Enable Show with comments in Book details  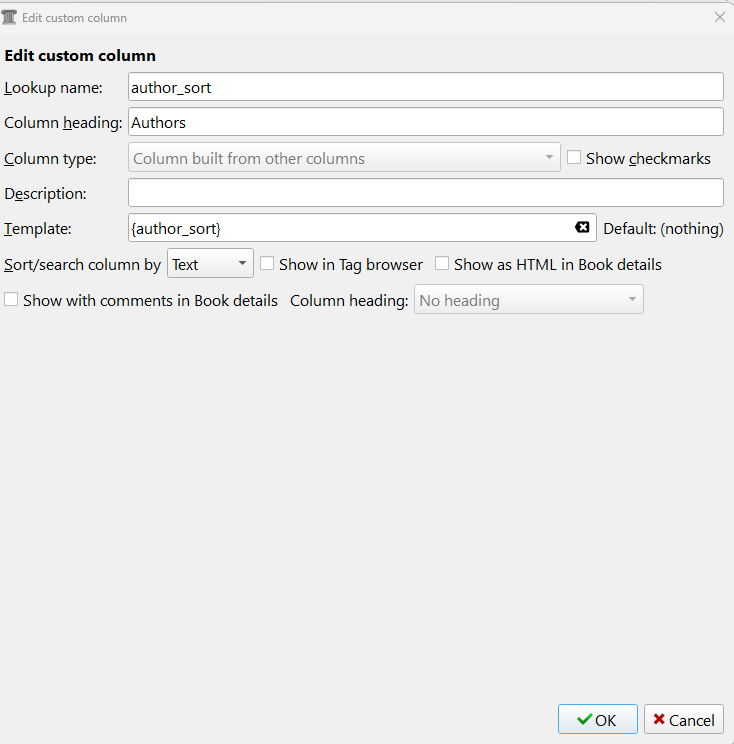point(11,299)
